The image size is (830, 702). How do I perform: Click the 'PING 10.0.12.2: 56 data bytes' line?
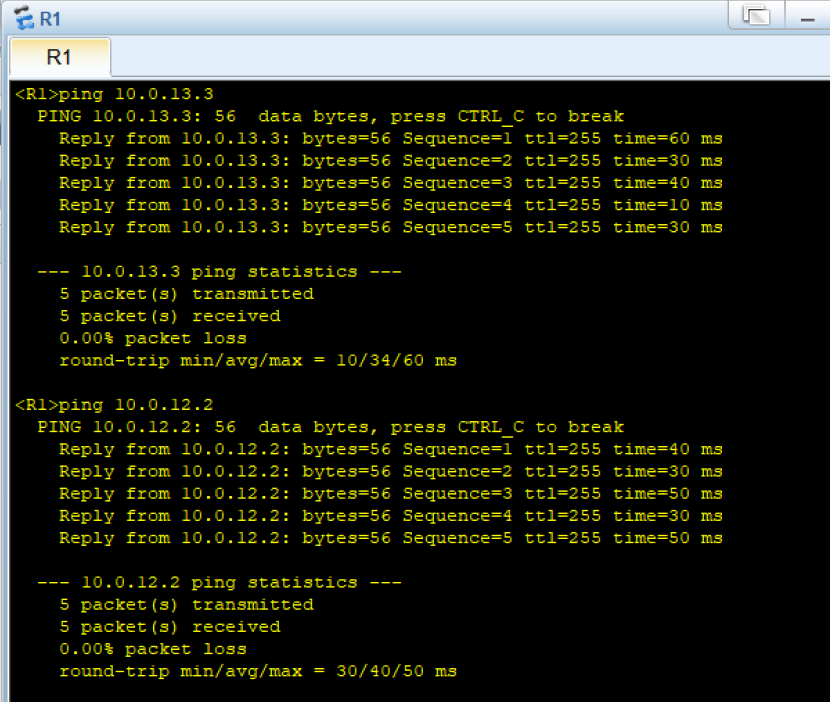[331, 427]
